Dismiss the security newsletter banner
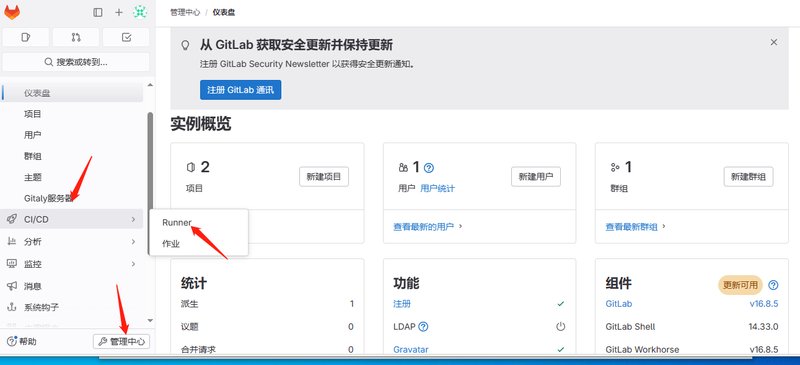The image size is (800, 365). [x=773, y=42]
